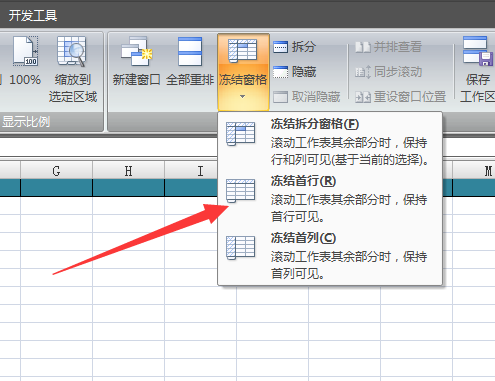This screenshot has width=495, height=381.
Task: Click the 并排查看 side-by-side button
Action: tap(389, 47)
